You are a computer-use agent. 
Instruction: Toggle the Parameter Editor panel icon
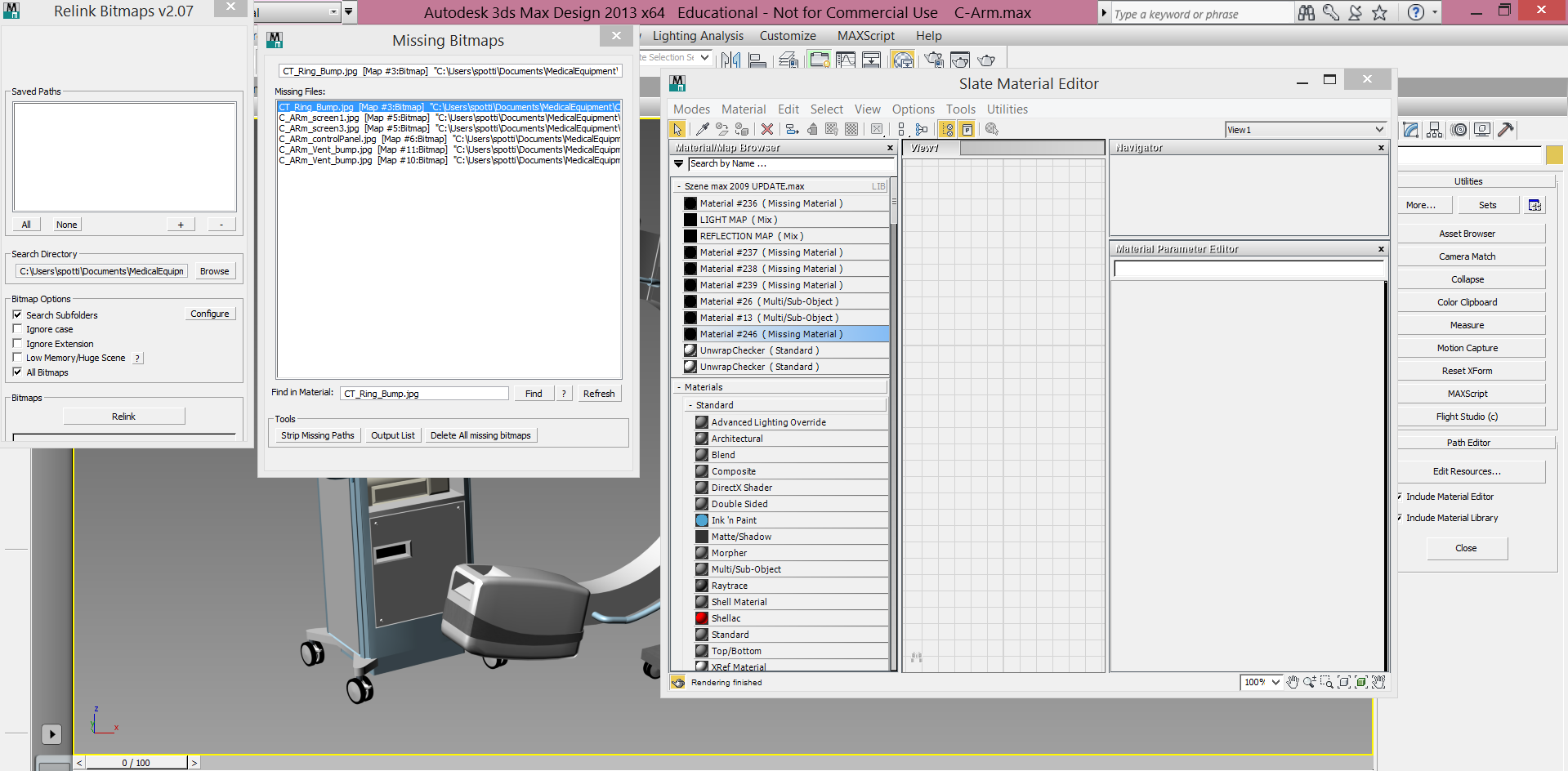[967, 129]
